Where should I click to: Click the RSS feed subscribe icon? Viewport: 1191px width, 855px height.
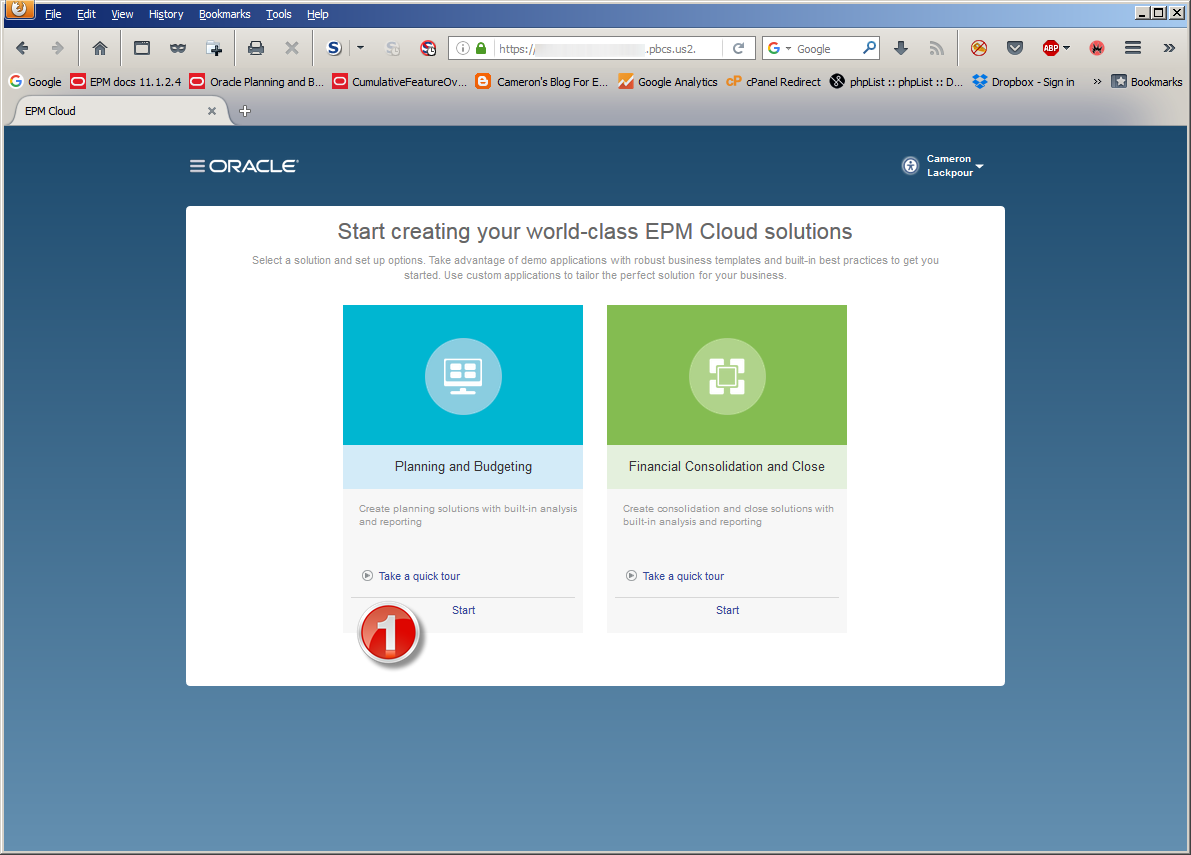[937, 48]
